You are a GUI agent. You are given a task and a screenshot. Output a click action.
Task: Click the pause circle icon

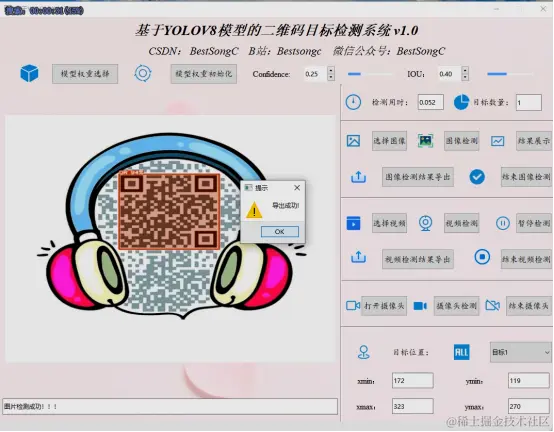click(502, 223)
